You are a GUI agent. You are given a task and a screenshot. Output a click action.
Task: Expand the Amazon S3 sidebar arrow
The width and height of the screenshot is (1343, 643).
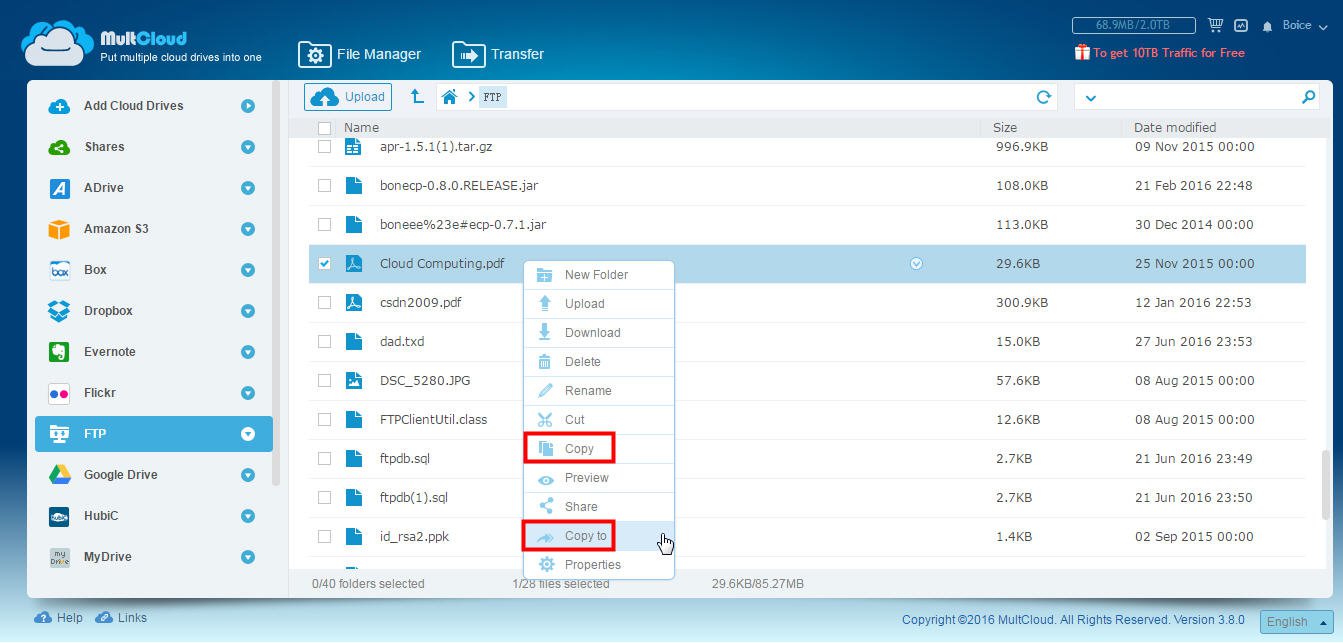pyautogui.click(x=248, y=229)
